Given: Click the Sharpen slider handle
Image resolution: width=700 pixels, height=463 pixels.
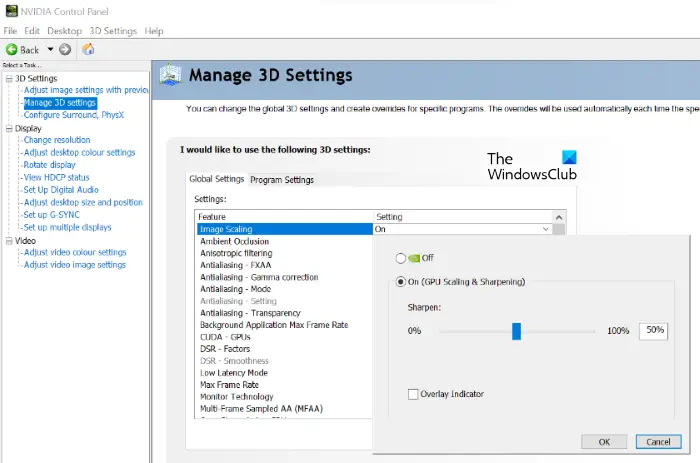Looking at the screenshot, I should pos(517,331).
